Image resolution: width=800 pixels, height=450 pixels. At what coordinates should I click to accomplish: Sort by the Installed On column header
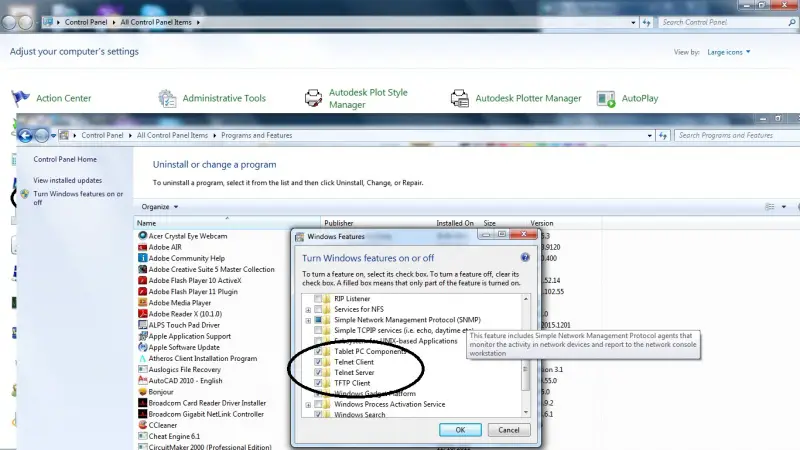[x=455, y=223]
